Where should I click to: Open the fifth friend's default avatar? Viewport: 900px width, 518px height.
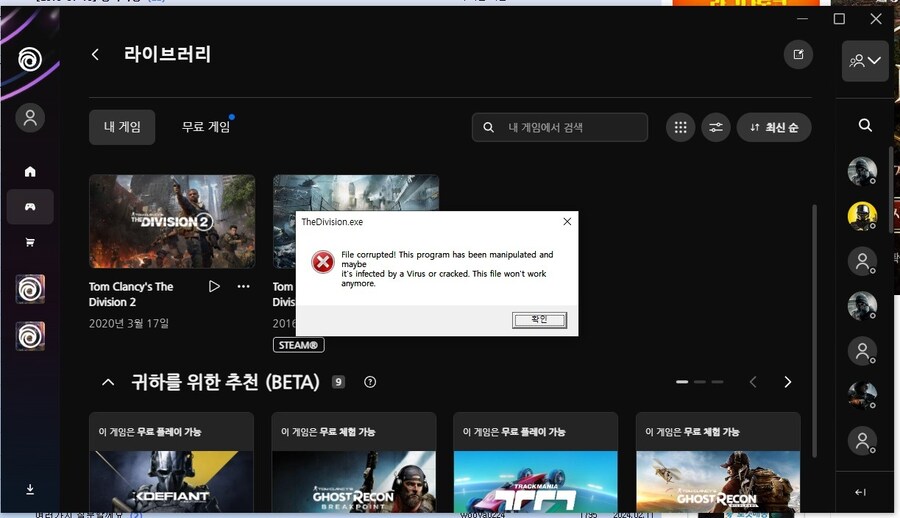click(x=862, y=351)
